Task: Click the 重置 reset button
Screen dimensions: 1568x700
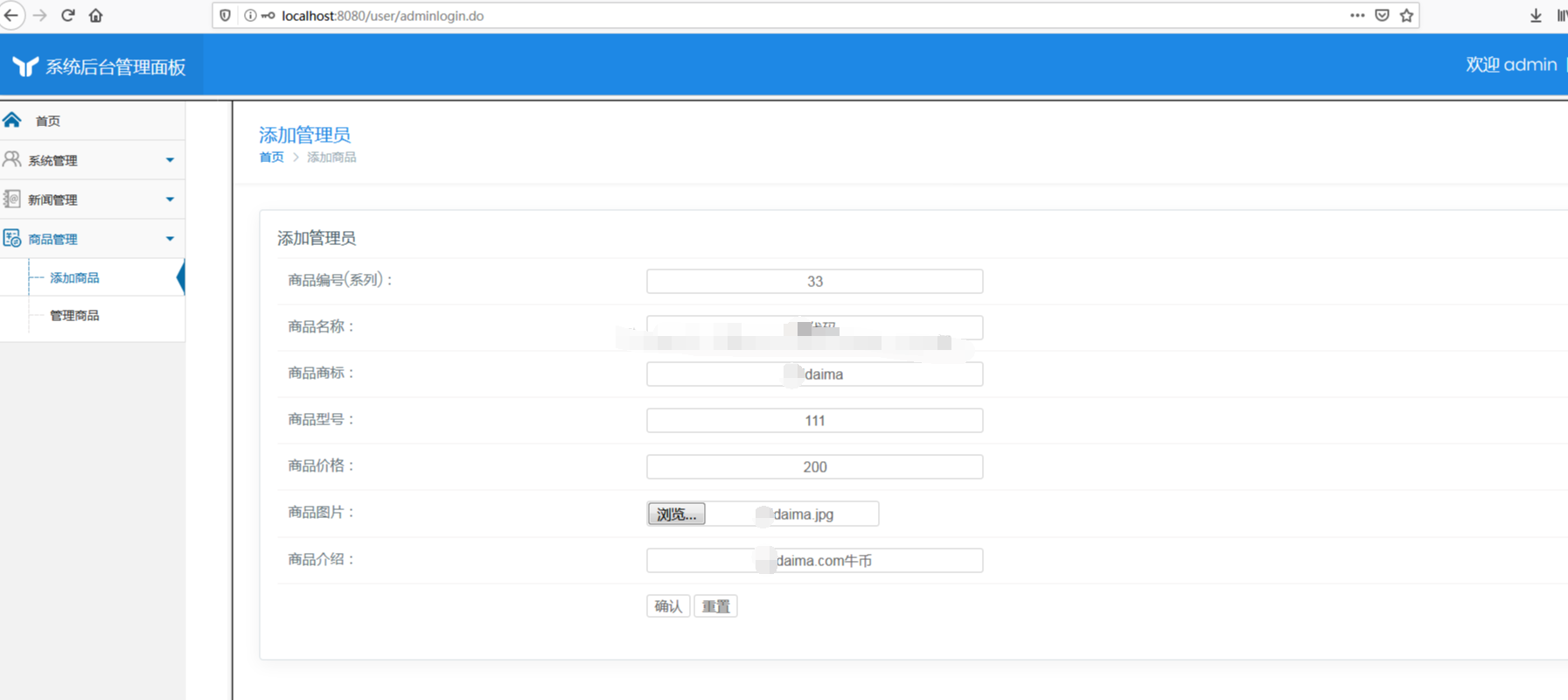Action: (715, 606)
